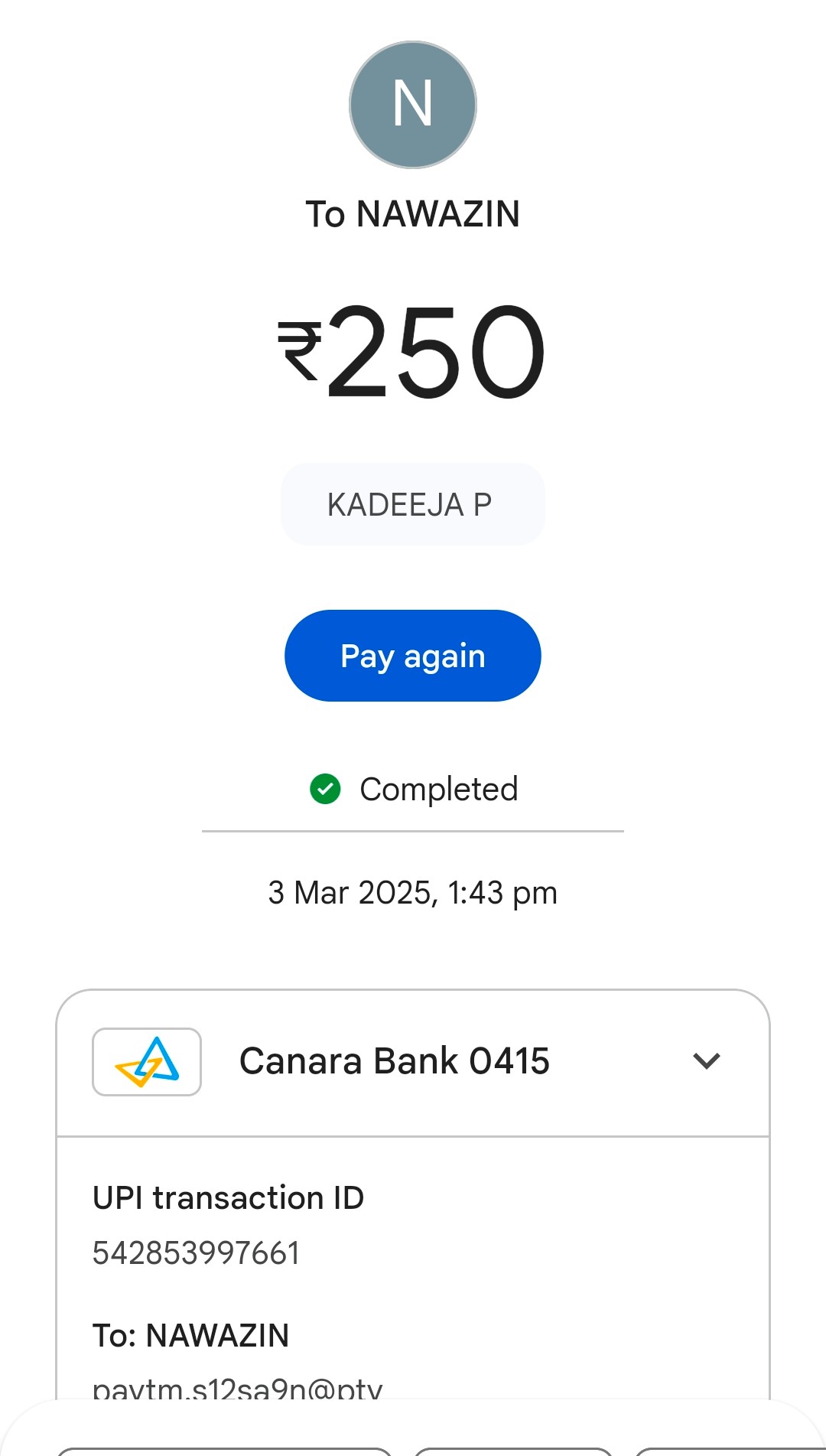Click the divider line under Completed

pos(413,831)
